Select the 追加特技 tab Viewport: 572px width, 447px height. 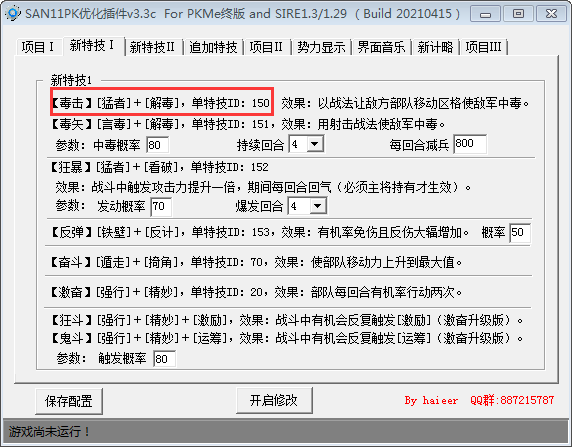[x=213, y=47]
